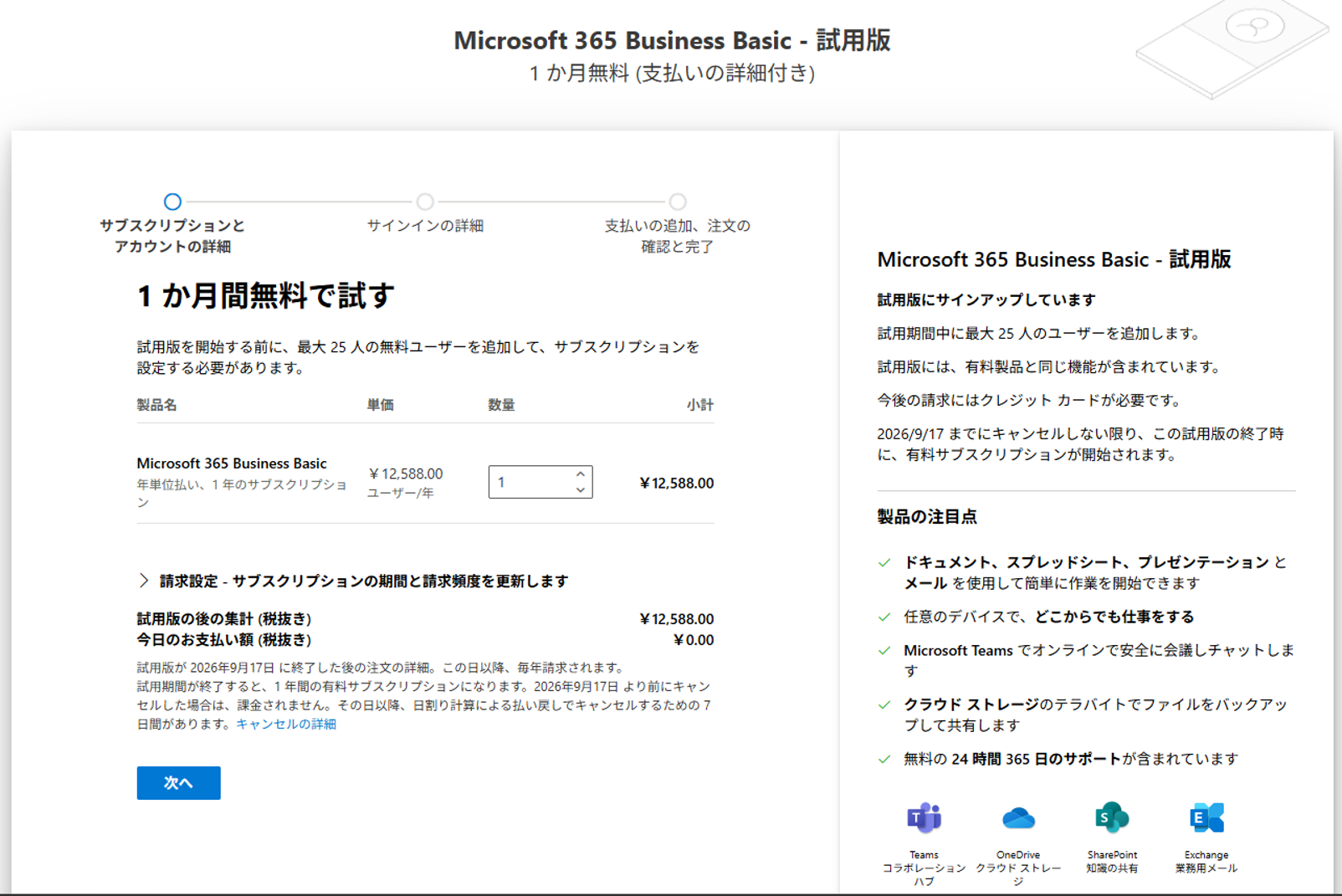Click the Teams icon
This screenshot has height=896, width=1342.
pos(925,817)
